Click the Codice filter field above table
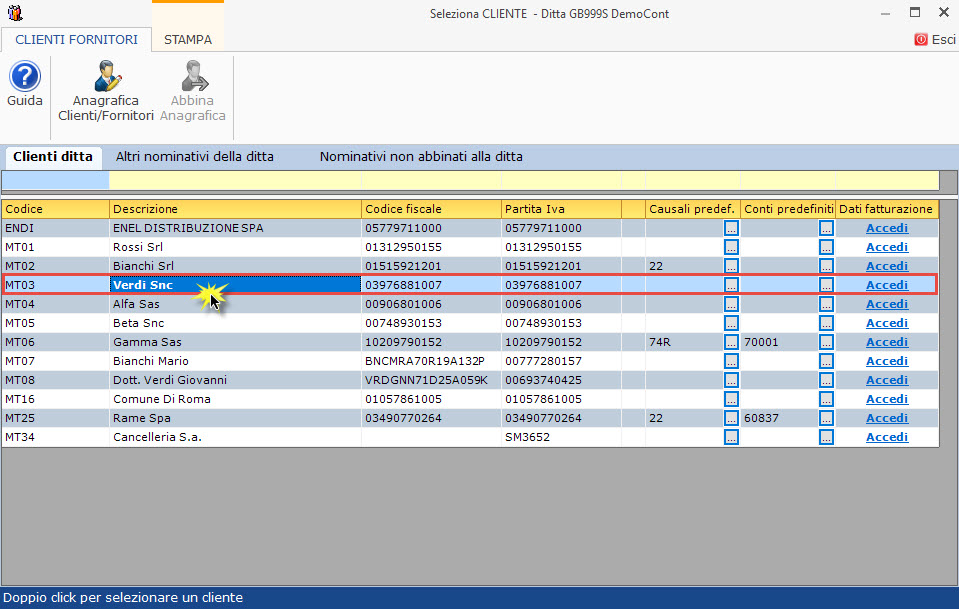 55,181
